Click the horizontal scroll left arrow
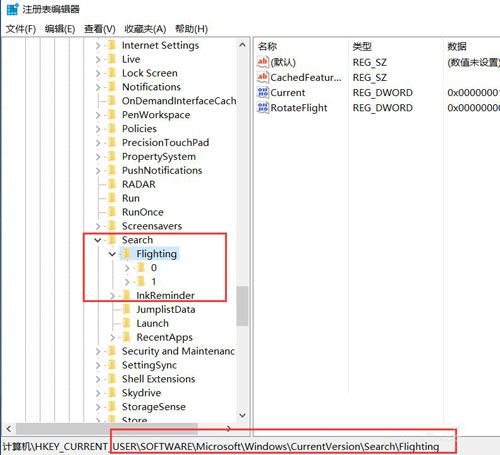The image size is (500, 455). (x=9, y=429)
